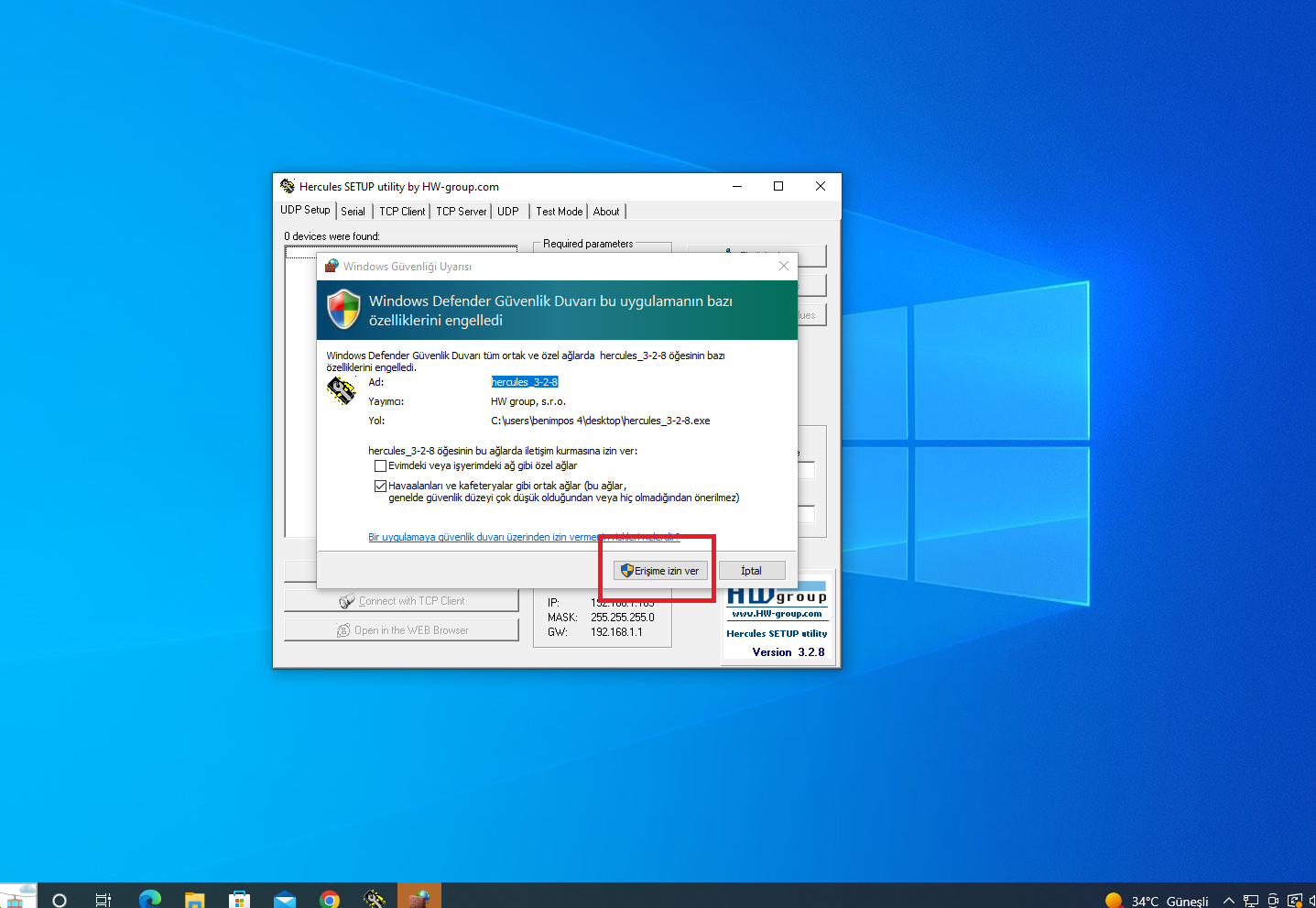Cancel the firewall prompt with İptal
Viewport: 1316px width, 908px height.
coord(751,571)
